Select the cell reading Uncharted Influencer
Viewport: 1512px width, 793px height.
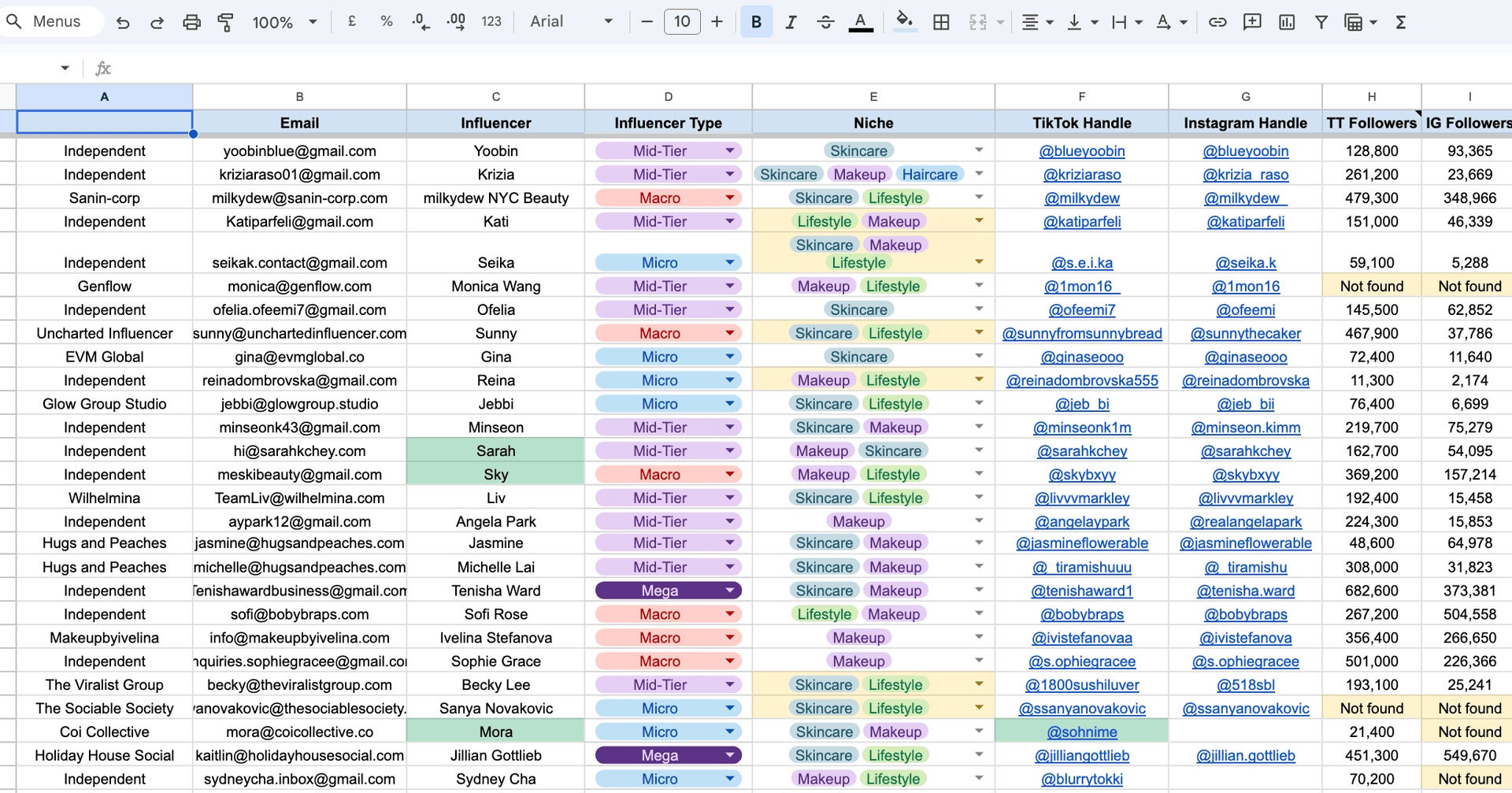(104, 334)
